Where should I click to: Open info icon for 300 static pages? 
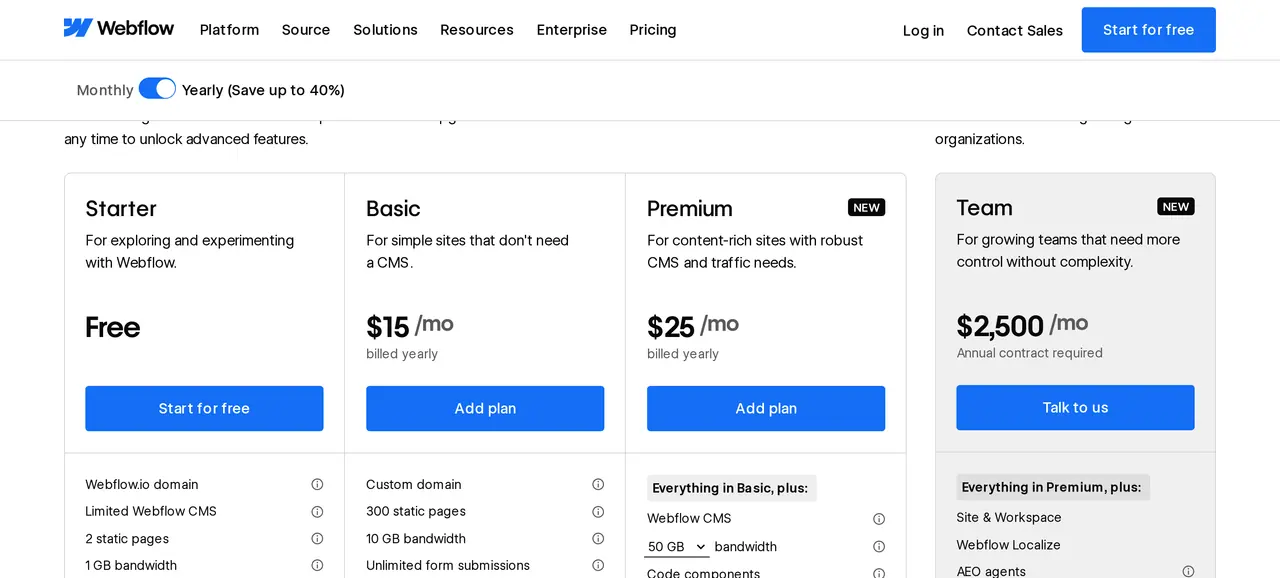click(x=598, y=511)
